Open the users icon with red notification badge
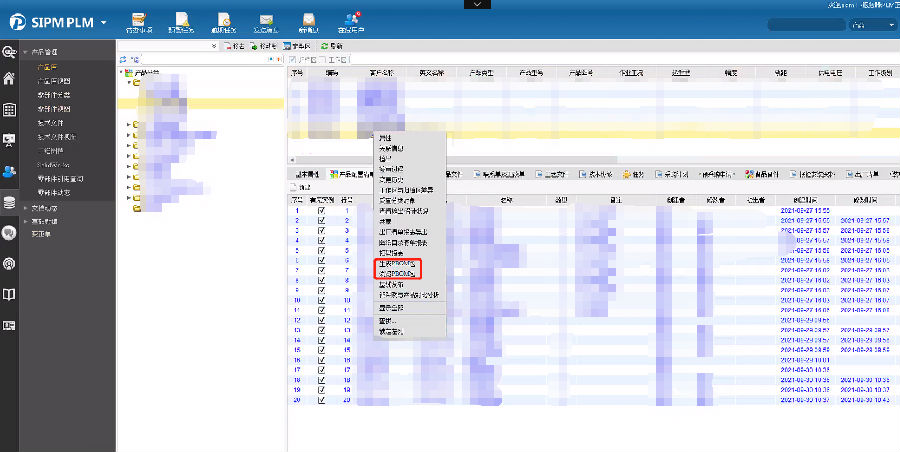Viewport: 900px width, 452px height. pyautogui.click(x=351, y=19)
